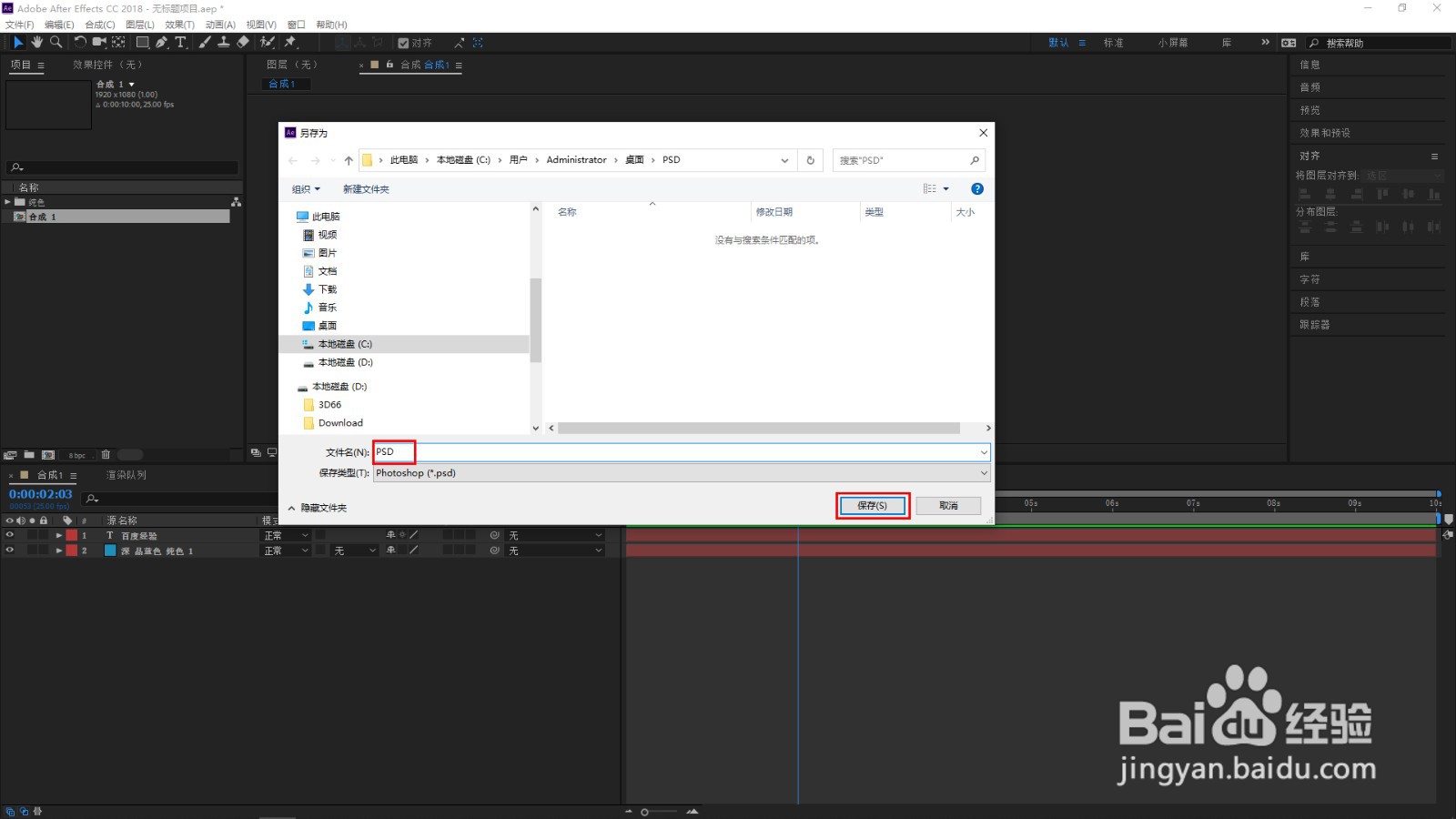
Task: Open the 图层(L) menu
Action: [x=139, y=25]
